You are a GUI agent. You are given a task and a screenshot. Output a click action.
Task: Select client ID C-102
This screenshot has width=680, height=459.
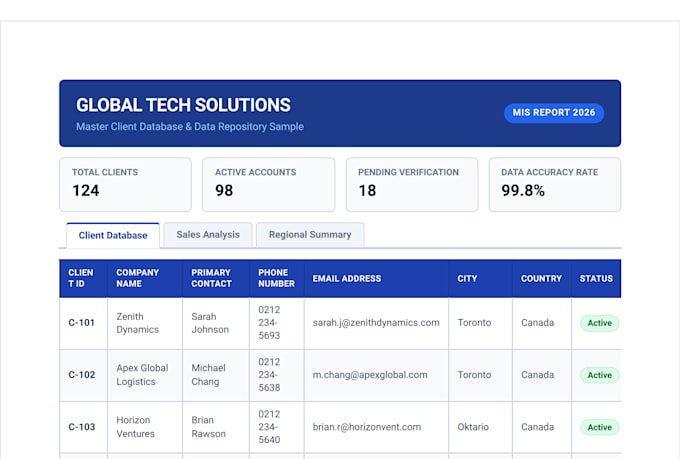[x=82, y=375]
